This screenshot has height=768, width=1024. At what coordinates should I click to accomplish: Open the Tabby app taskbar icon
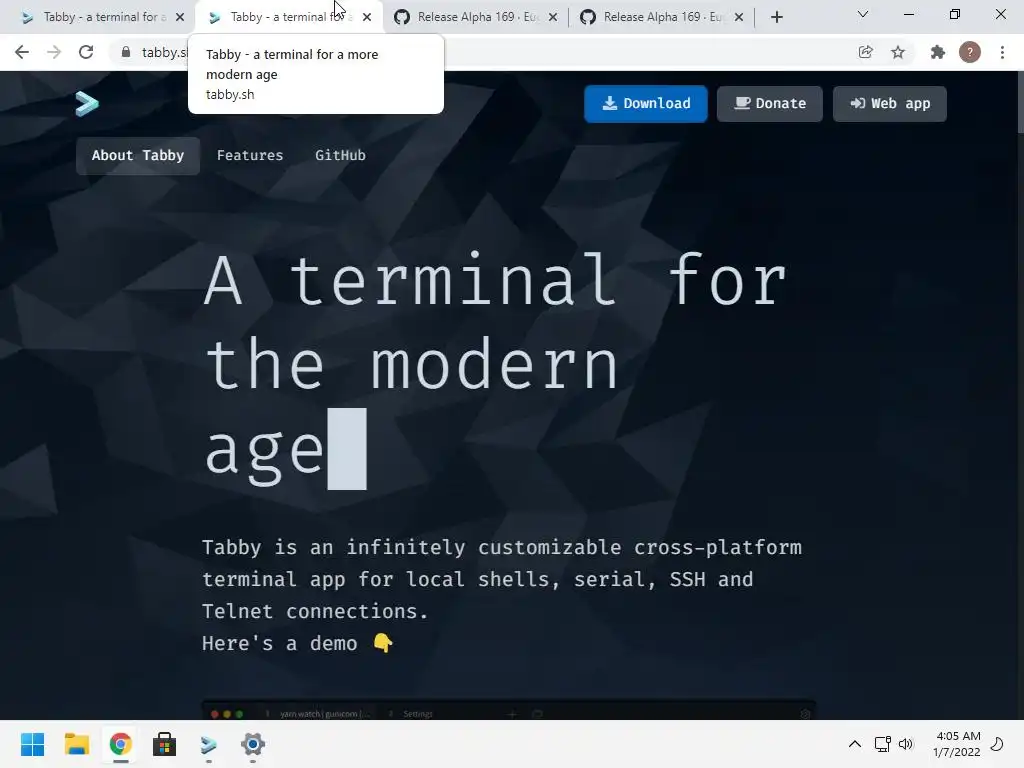[x=208, y=744]
